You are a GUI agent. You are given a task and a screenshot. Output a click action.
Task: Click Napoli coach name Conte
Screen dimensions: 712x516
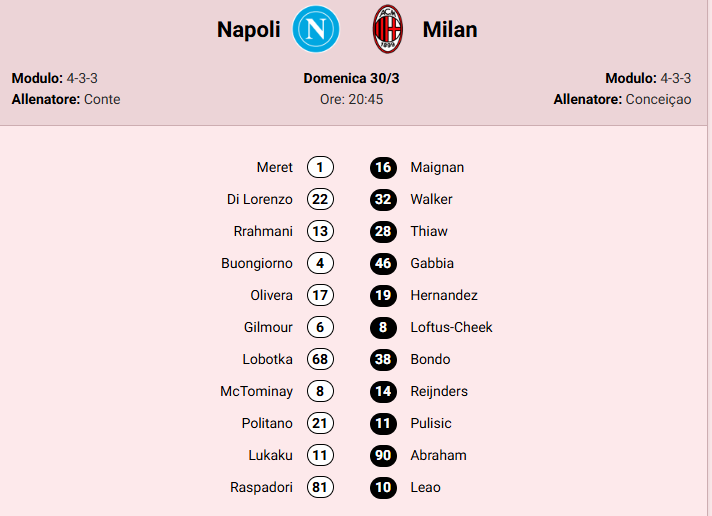click(102, 99)
